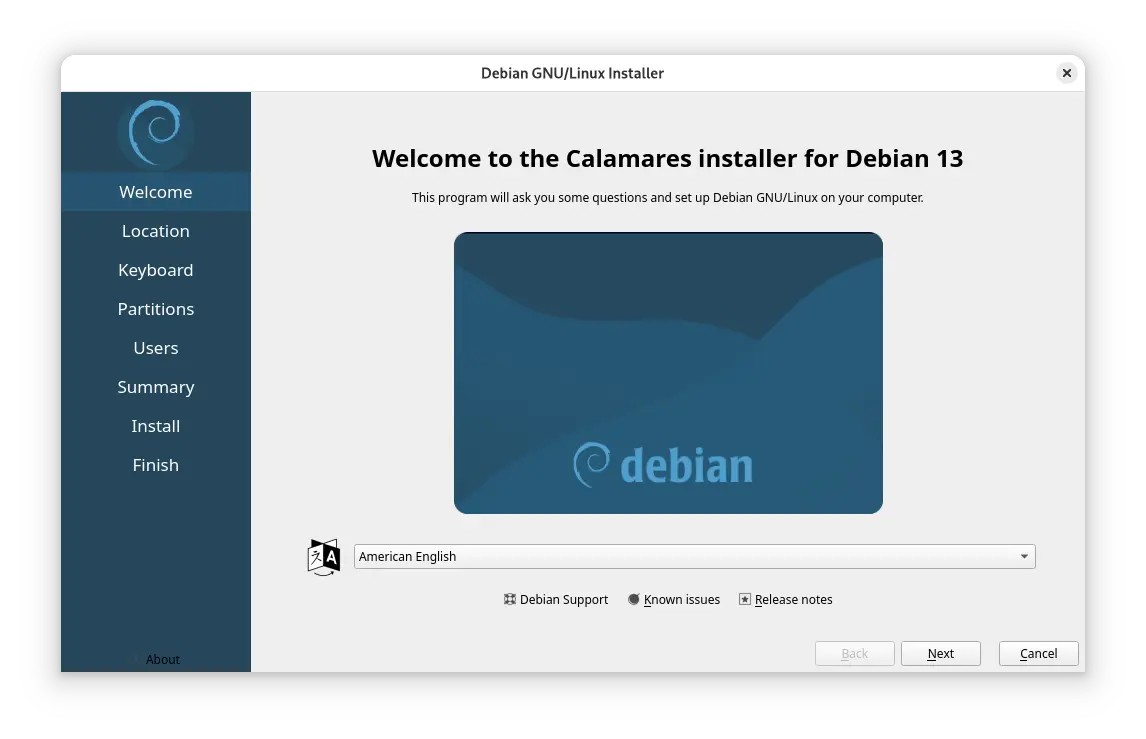Screen dimensions: 1146x739
Task: Close the Debian installer window
Action: coord(1067,73)
